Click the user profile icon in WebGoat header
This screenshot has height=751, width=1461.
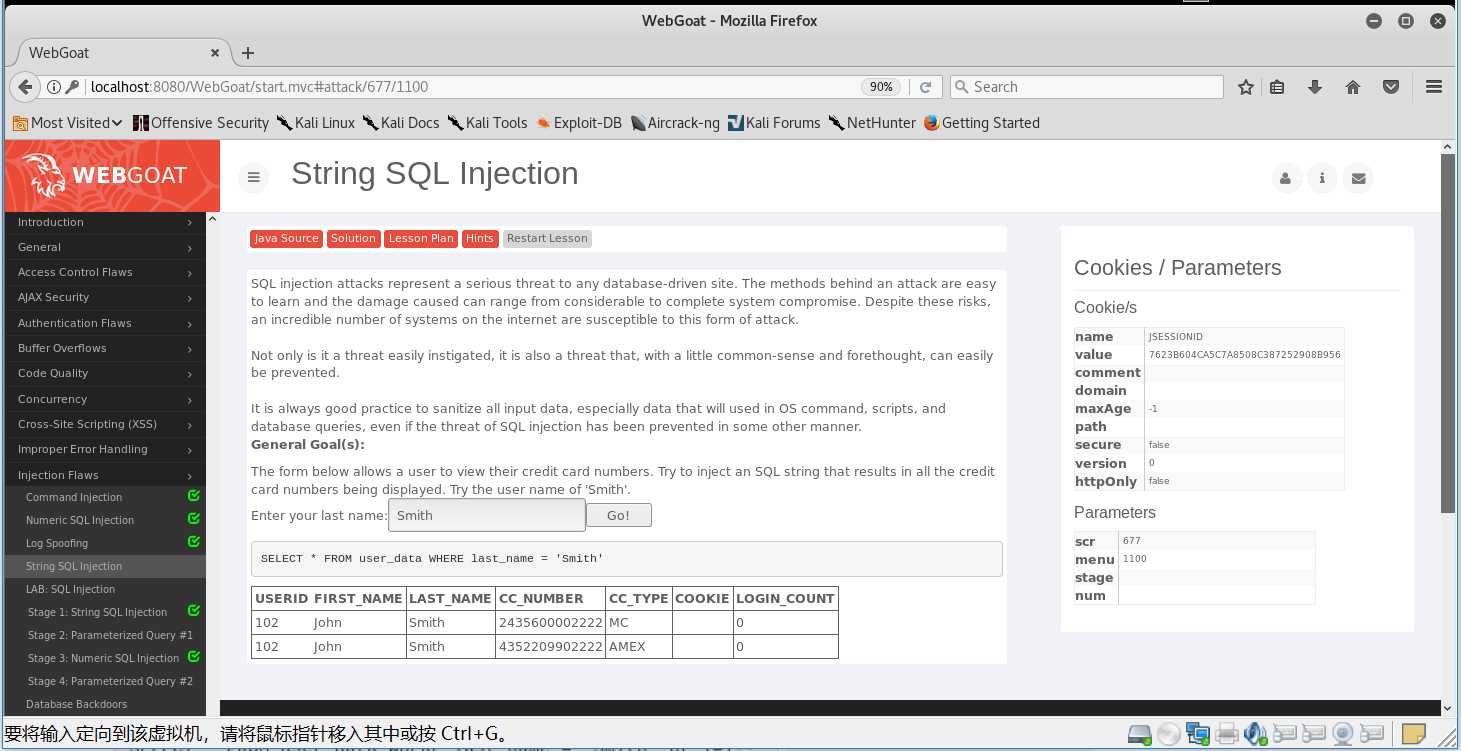pyautogui.click(x=1286, y=178)
